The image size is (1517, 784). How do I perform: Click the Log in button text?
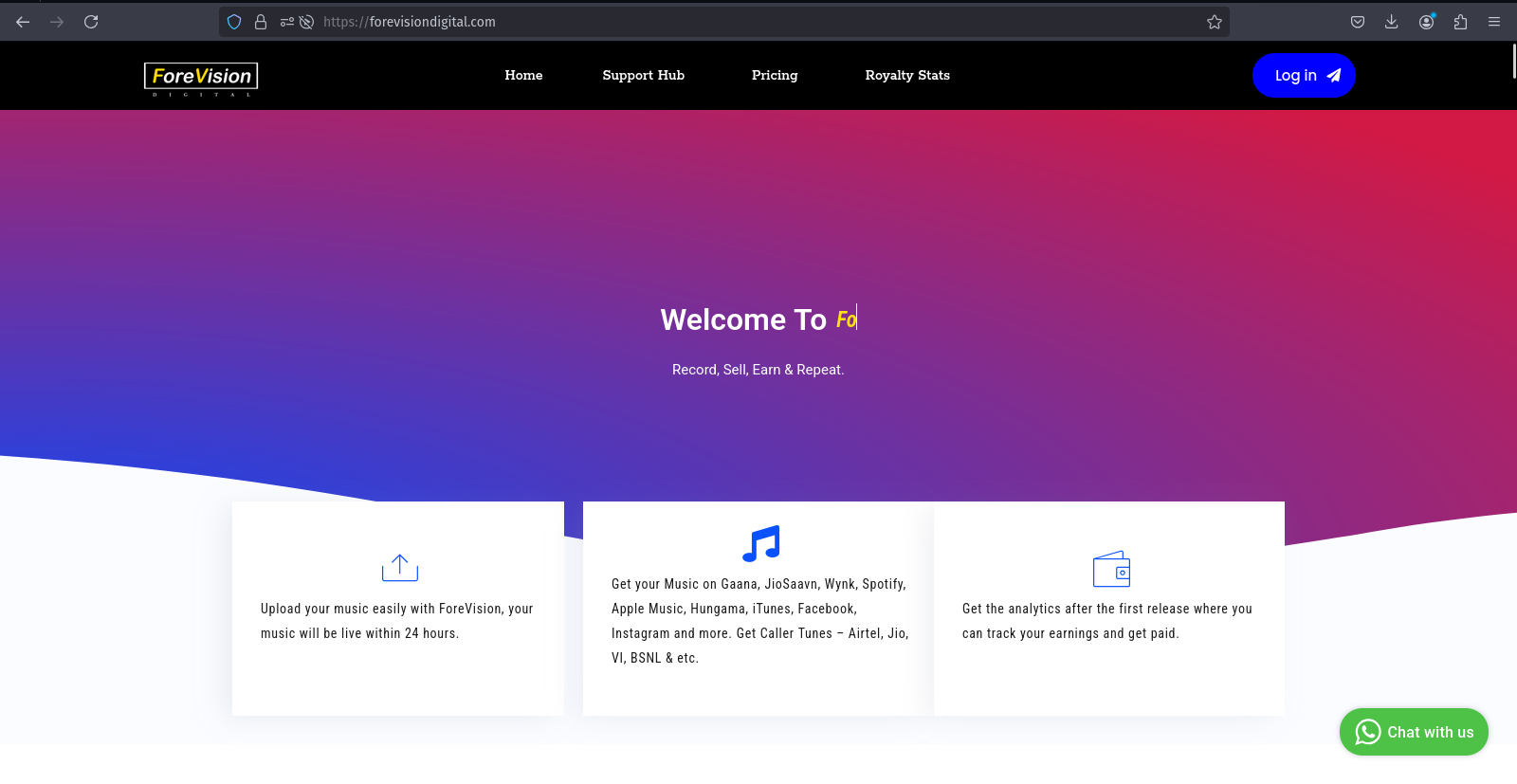coord(1295,76)
